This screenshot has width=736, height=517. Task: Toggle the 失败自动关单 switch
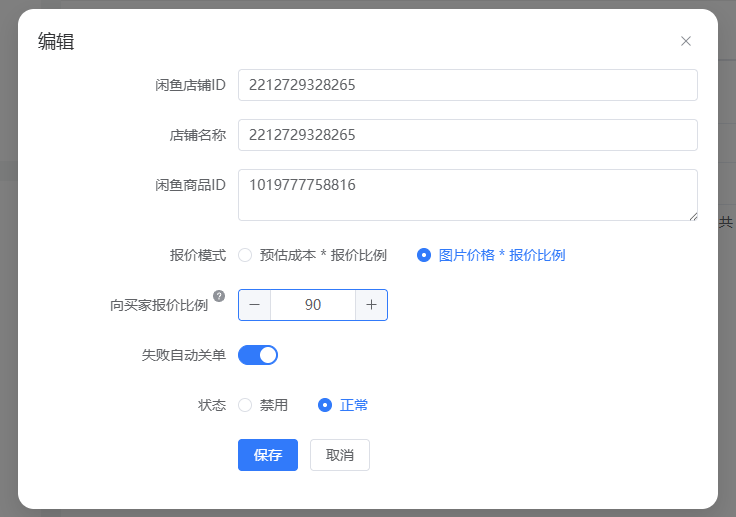click(258, 355)
